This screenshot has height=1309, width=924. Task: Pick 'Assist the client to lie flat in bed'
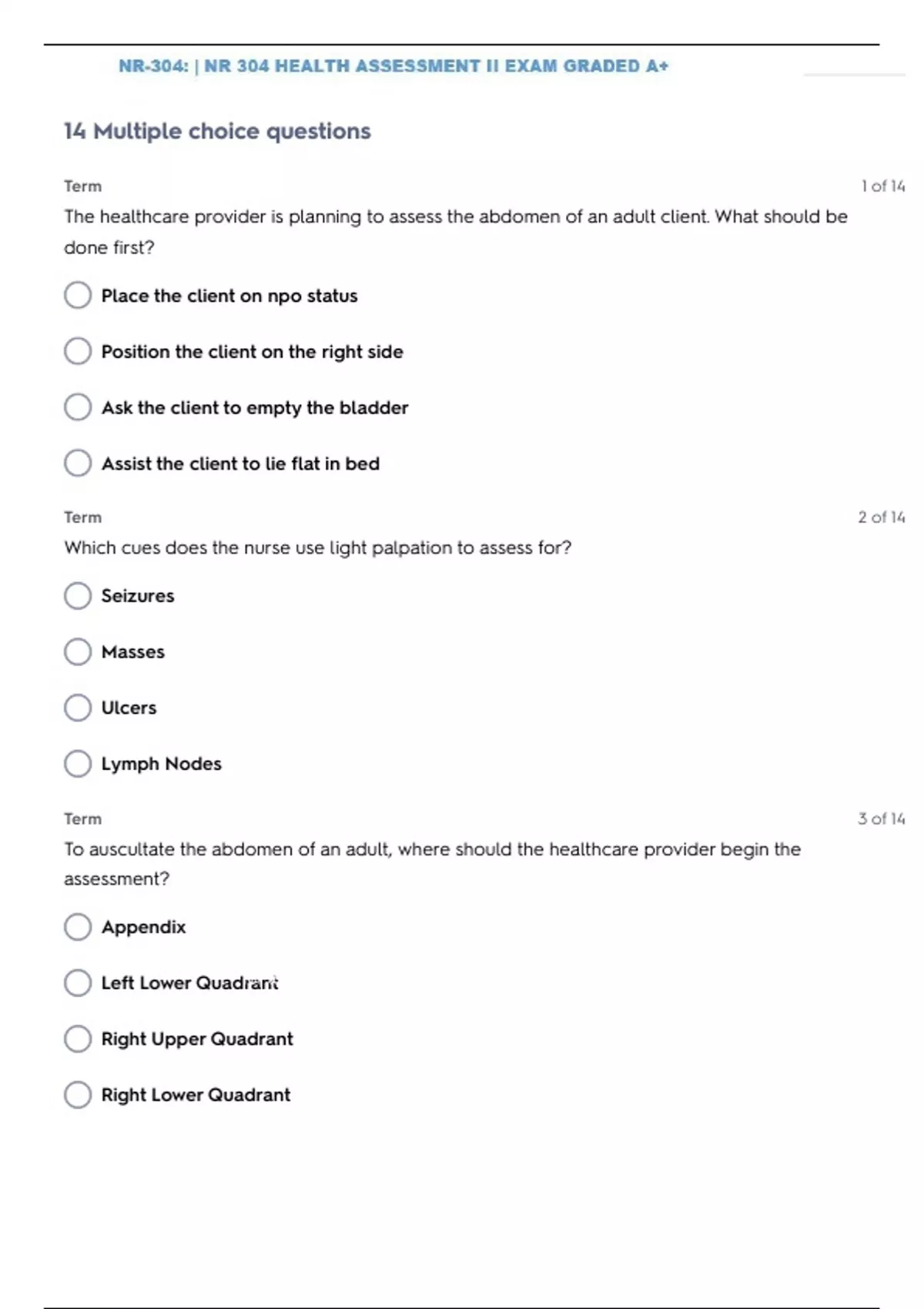[78, 463]
